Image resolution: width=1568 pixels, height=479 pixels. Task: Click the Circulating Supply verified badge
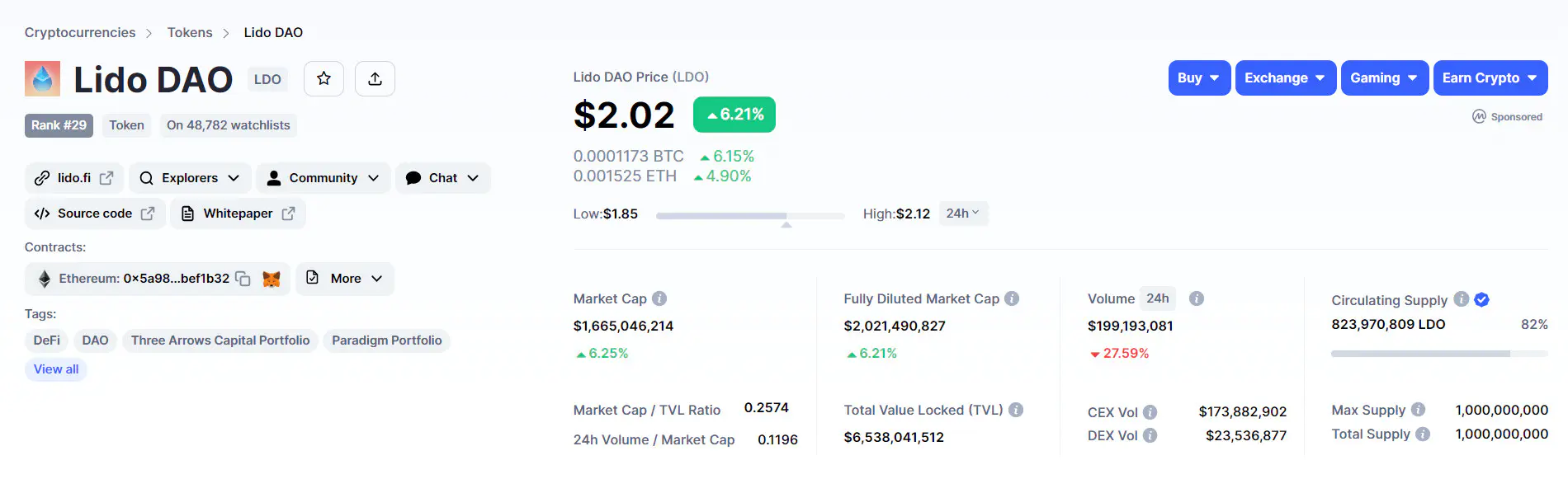(x=1481, y=300)
